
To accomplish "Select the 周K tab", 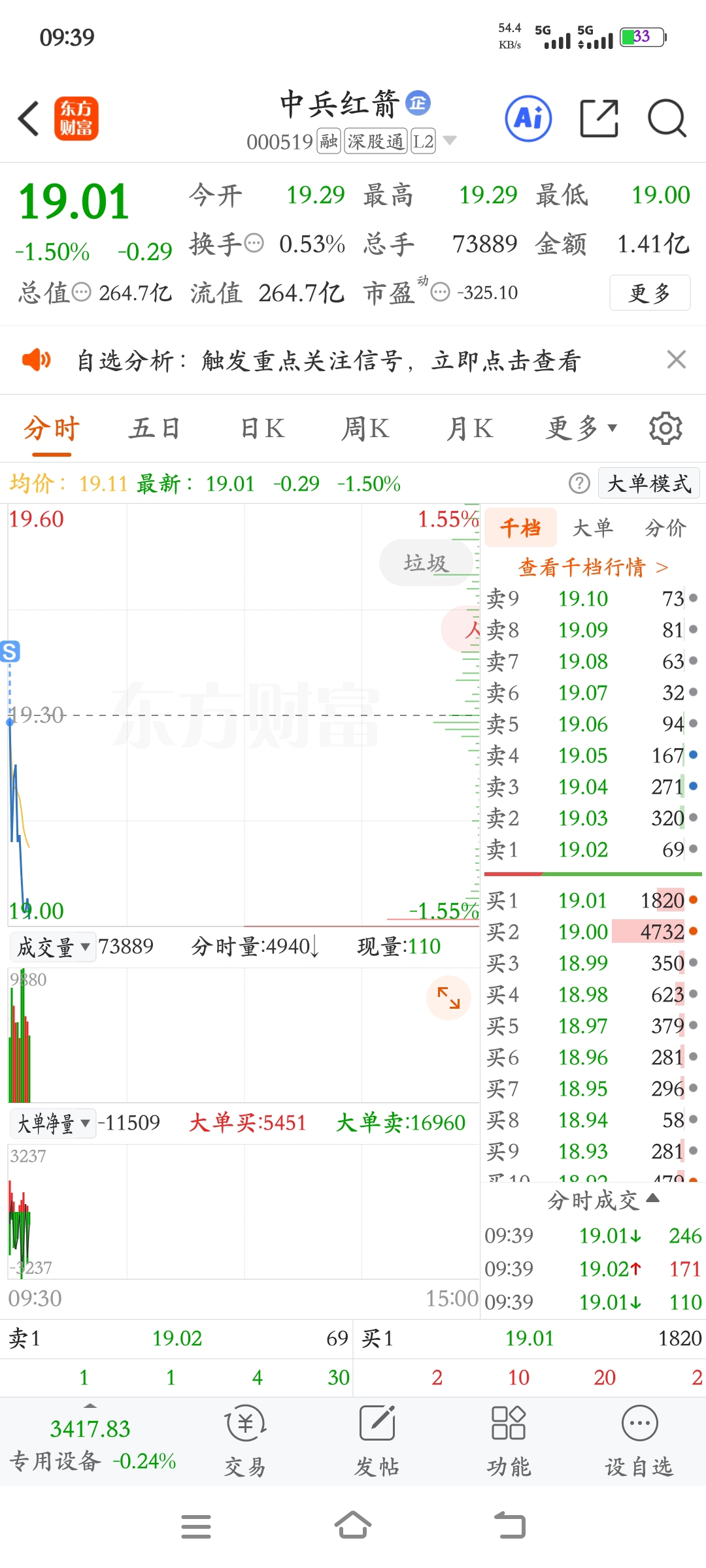I will [365, 429].
